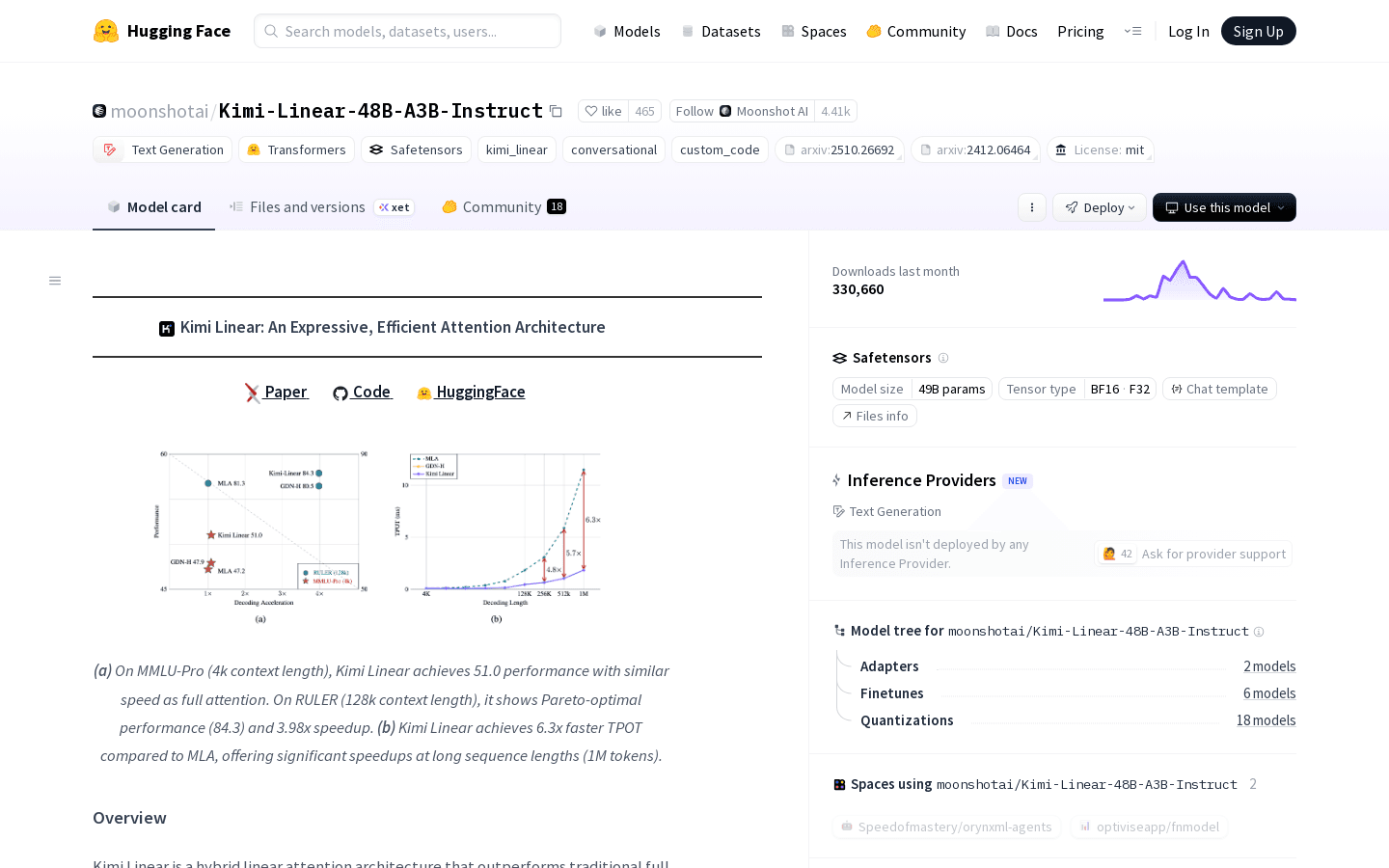Click the Model tree info icon

pyautogui.click(x=1259, y=632)
